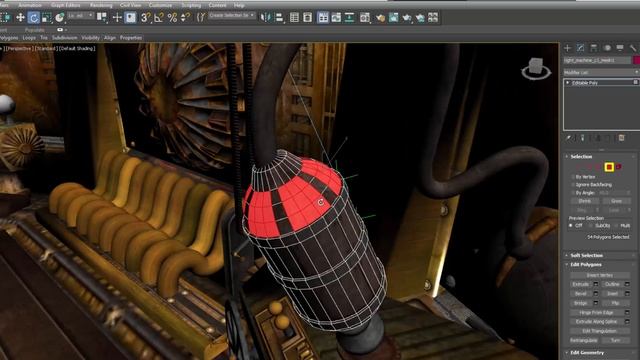Switch to the Display panel icon
This screenshot has height=360, width=640.
(620, 48)
